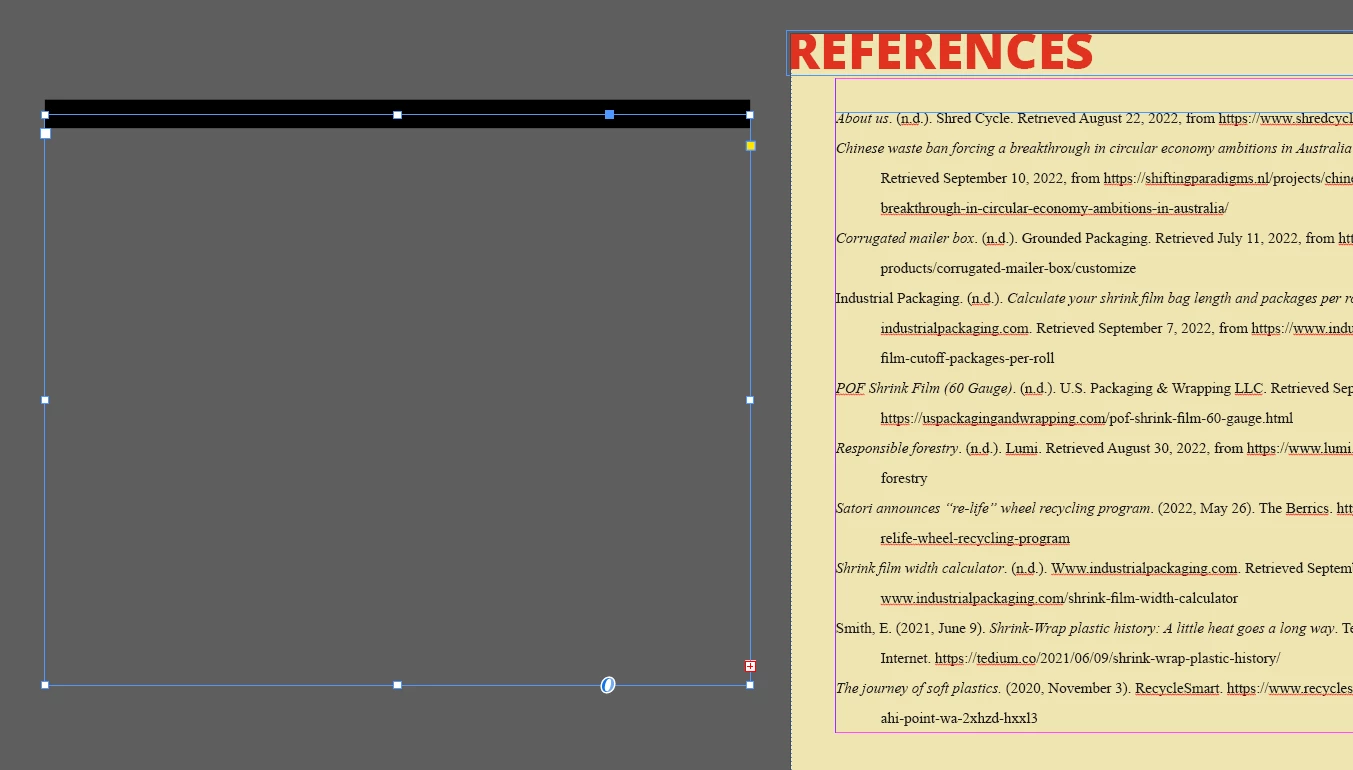Select the black bar above the frame

tap(397, 106)
